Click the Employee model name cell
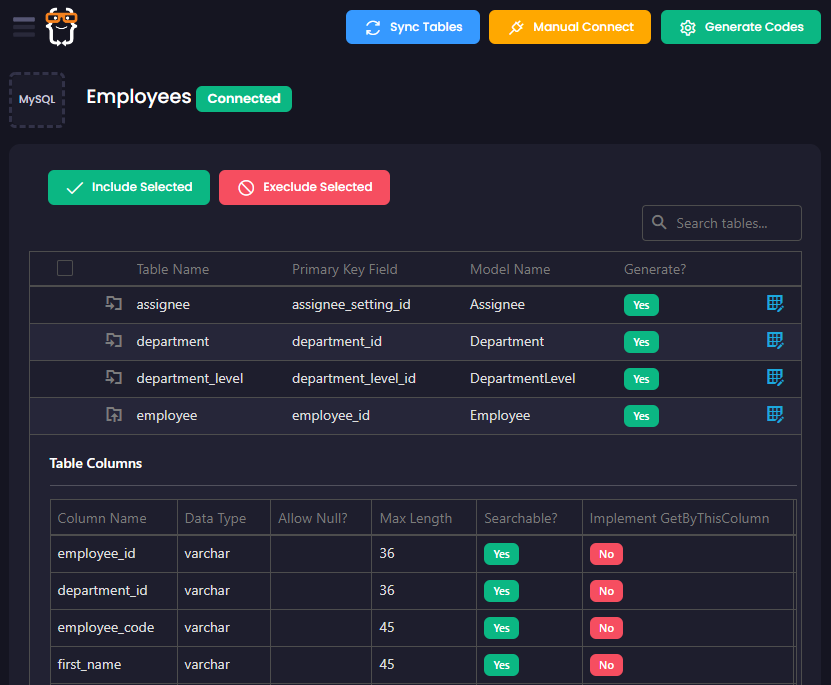831x685 pixels. pyautogui.click(x=500, y=415)
